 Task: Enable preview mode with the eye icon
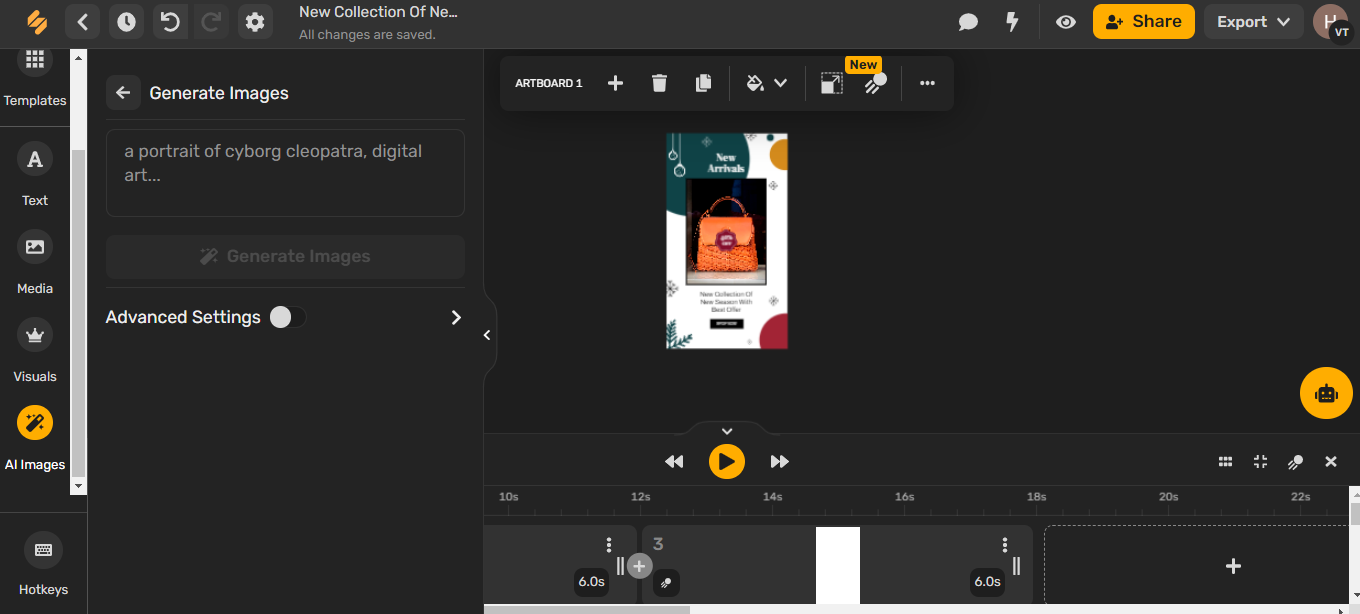tap(1066, 21)
